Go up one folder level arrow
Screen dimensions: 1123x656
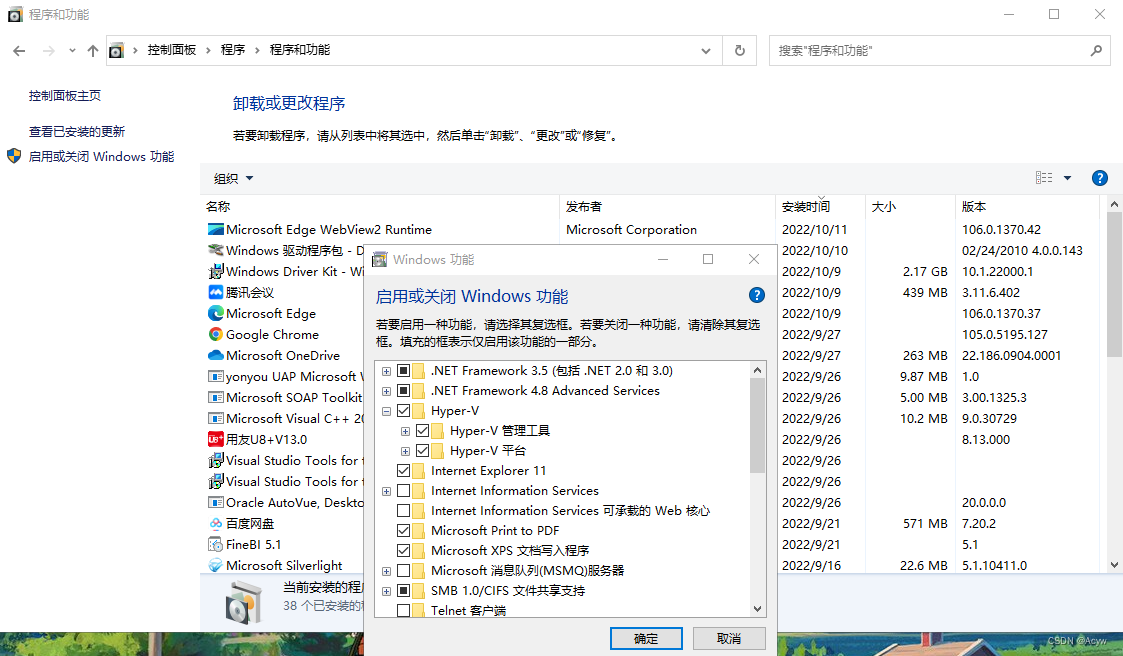coord(93,51)
